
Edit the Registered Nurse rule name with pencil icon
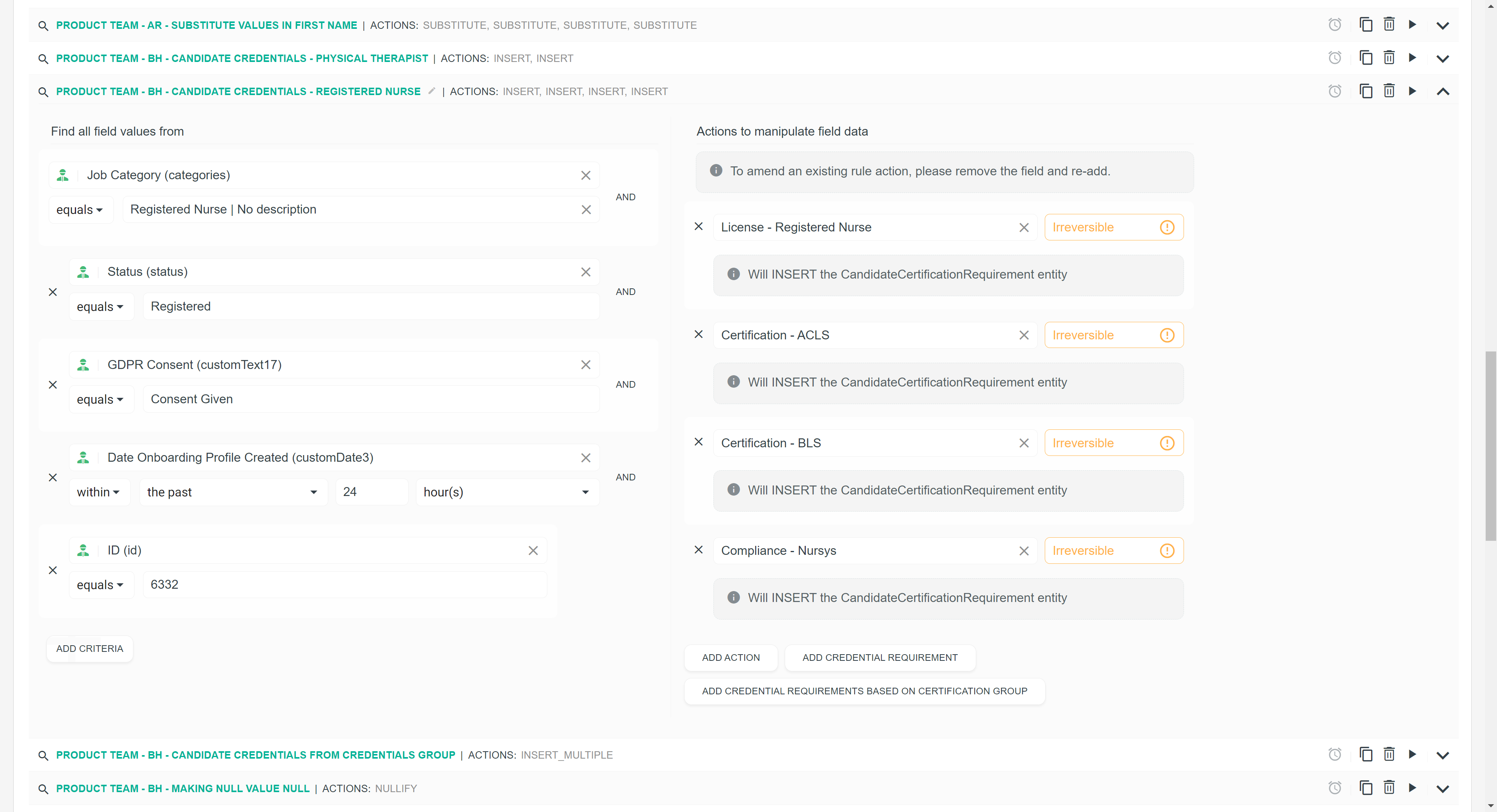click(x=432, y=91)
